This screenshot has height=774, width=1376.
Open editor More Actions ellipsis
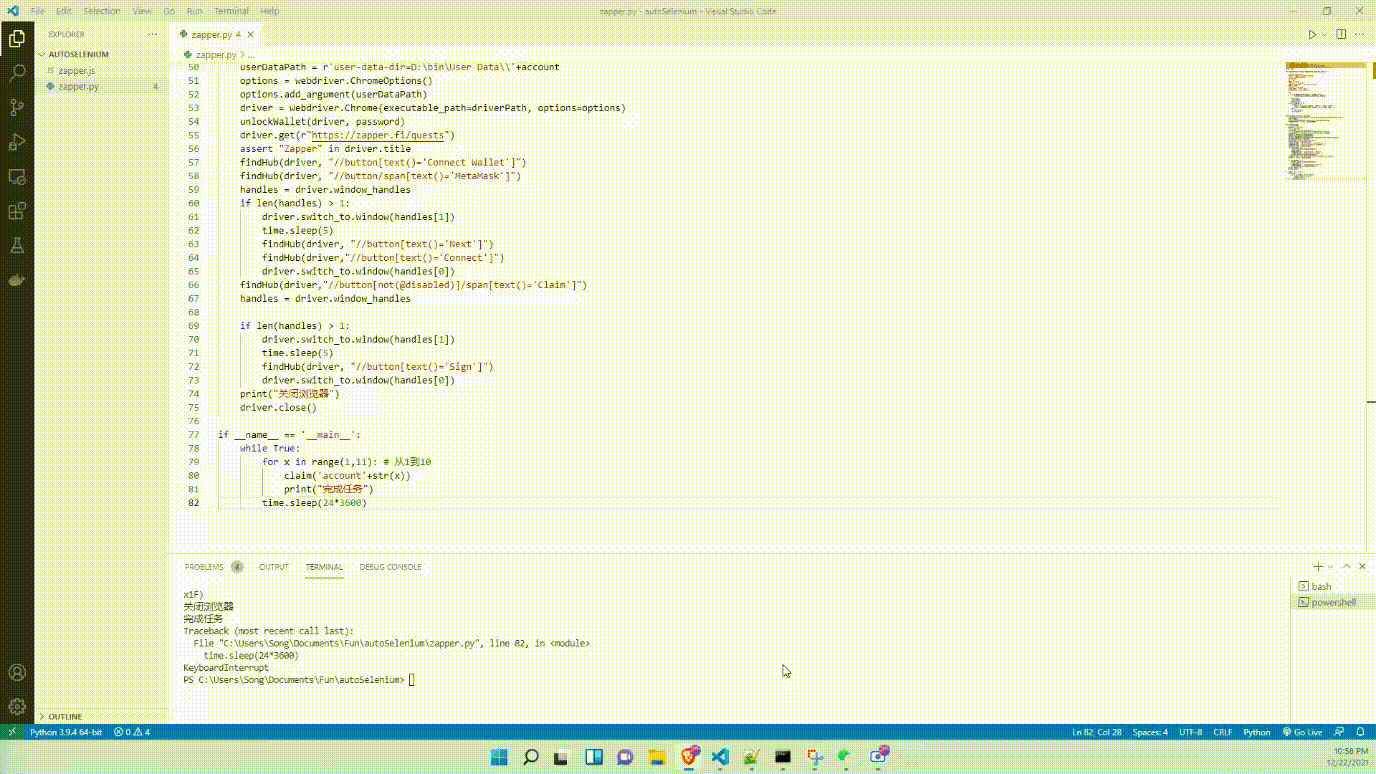1361,34
